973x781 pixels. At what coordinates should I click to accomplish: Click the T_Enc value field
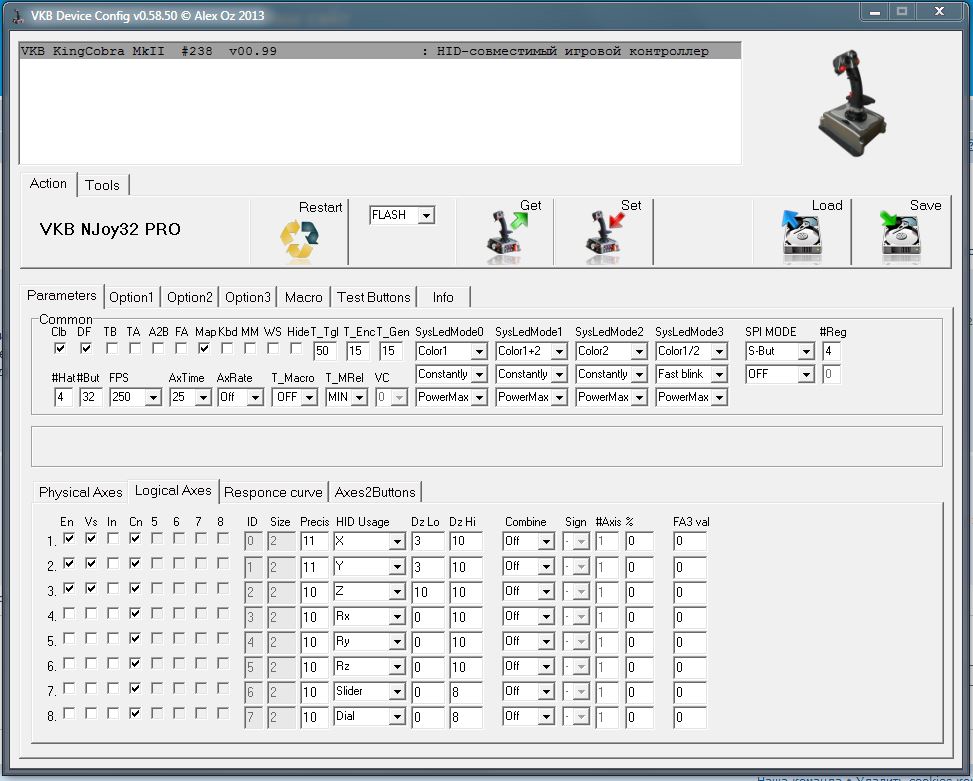358,351
